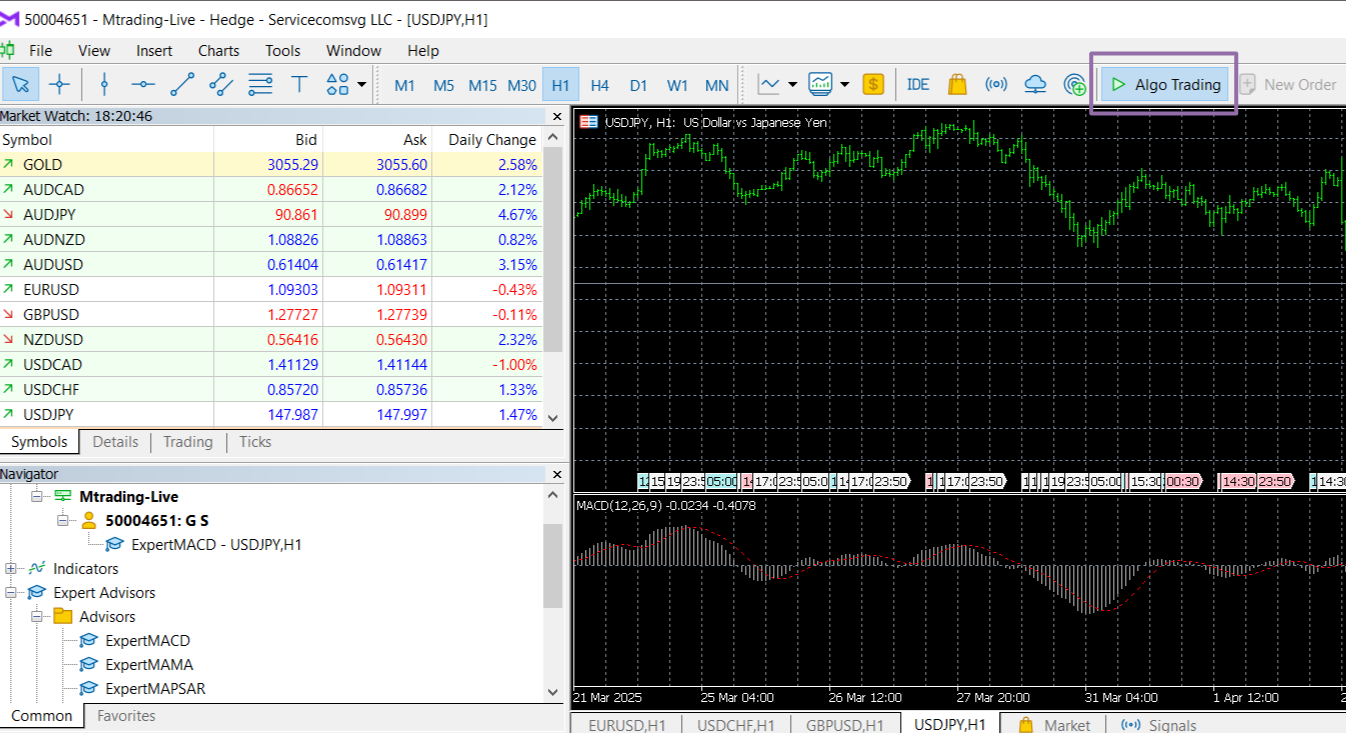
Task: Open the chart templates dropdown arrow
Action: click(845, 84)
